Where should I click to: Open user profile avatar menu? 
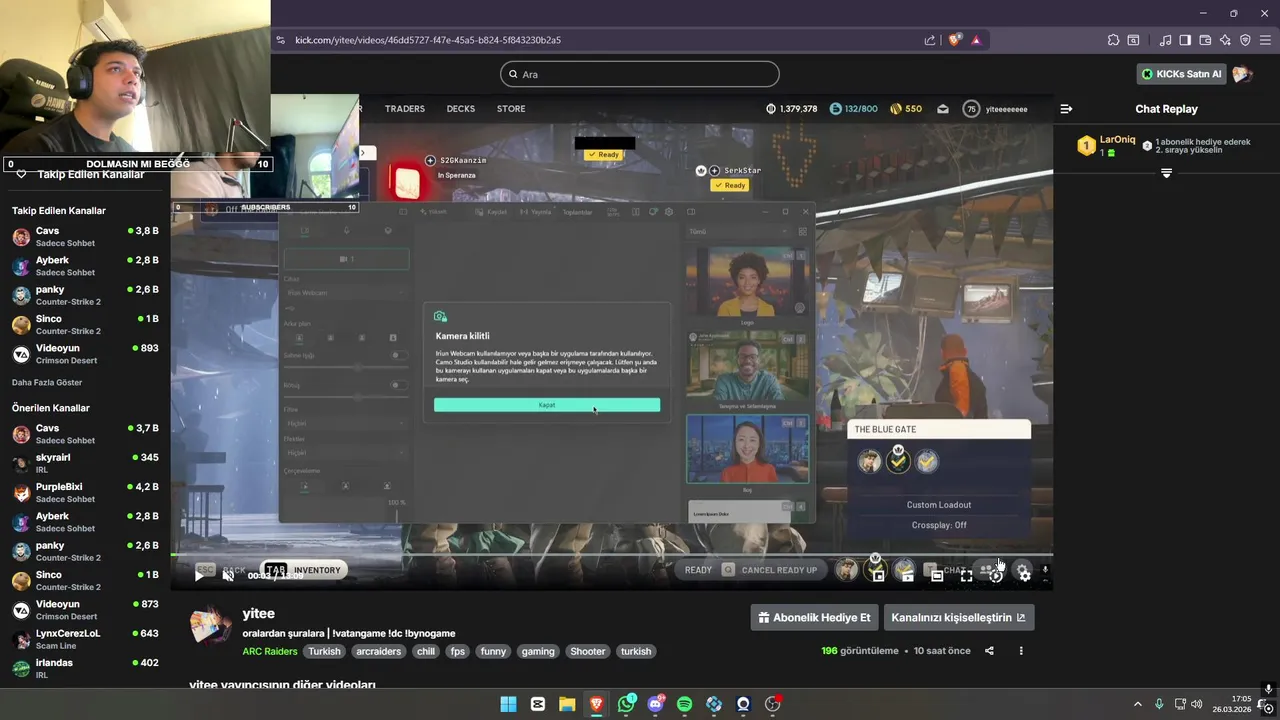(x=1242, y=74)
